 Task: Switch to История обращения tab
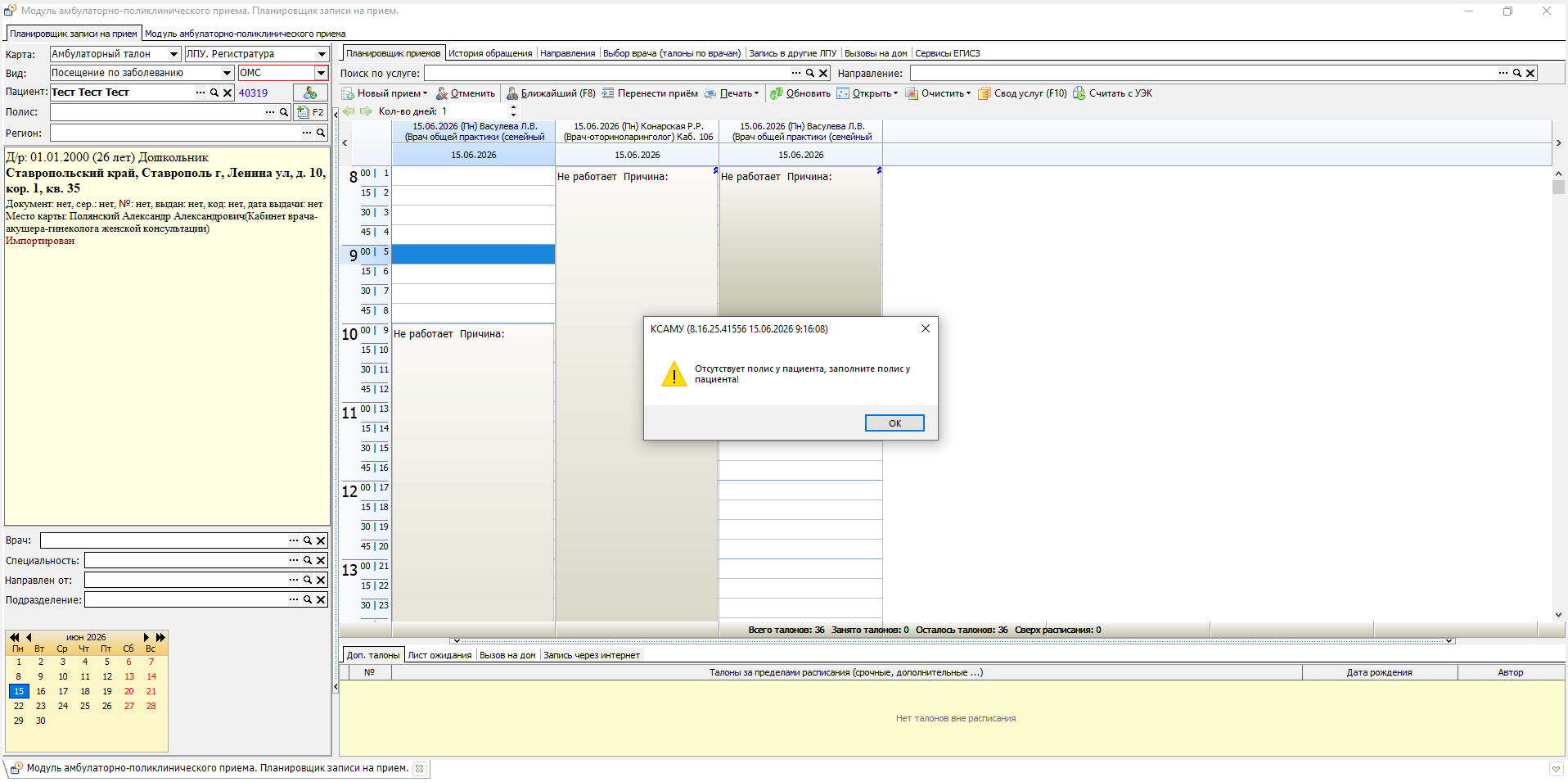pyautogui.click(x=490, y=53)
